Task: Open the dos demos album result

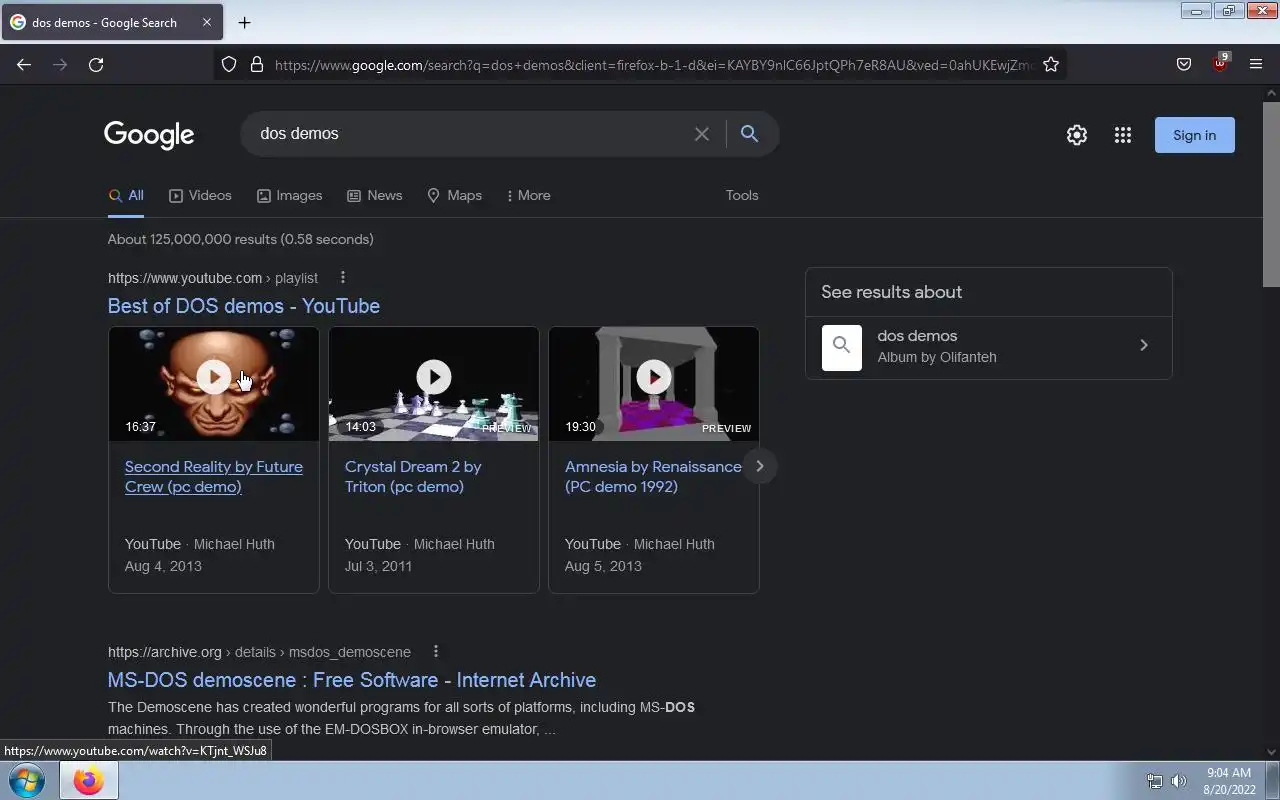Action: pyautogui.click(x=988, y=346)
